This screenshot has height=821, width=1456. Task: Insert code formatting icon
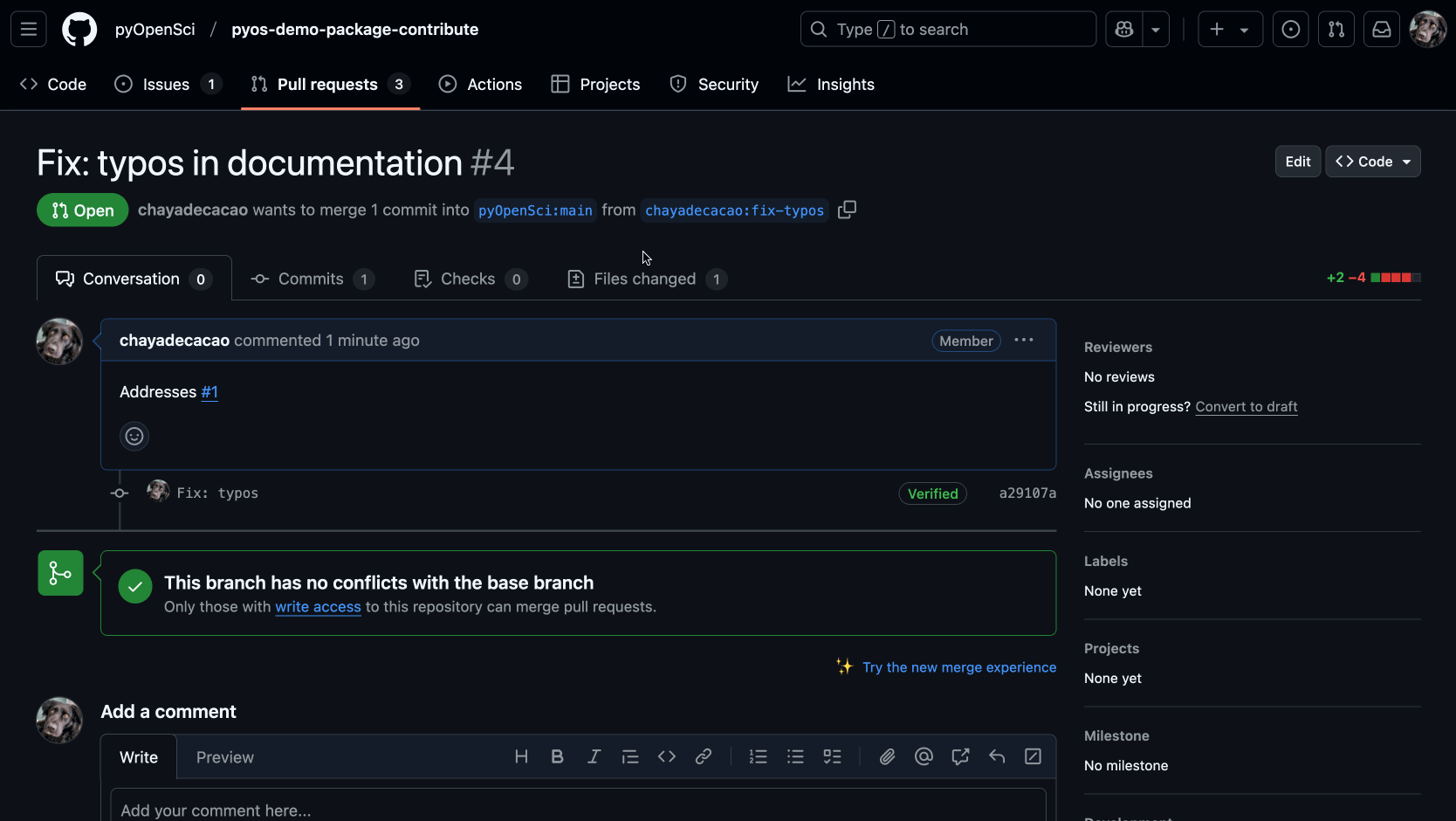[667, 756]
